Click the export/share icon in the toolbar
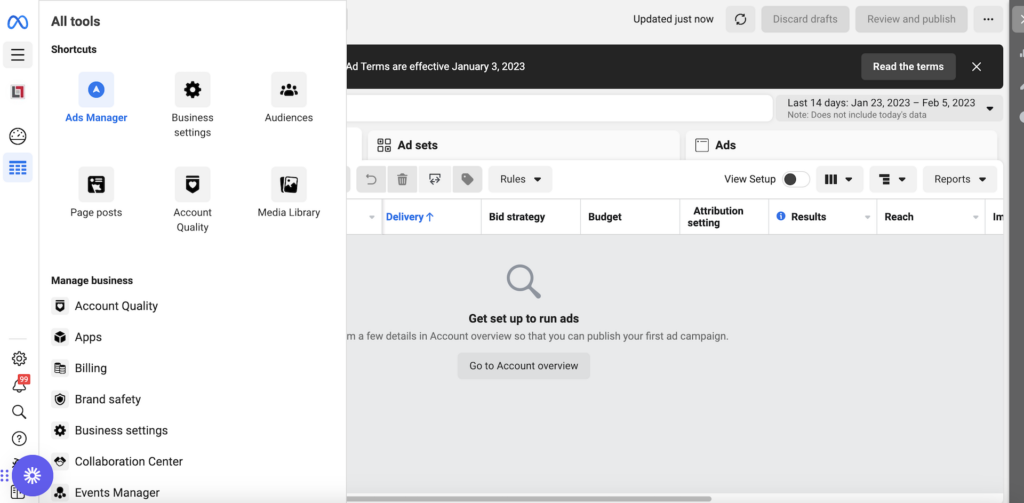 click(435, 179)
